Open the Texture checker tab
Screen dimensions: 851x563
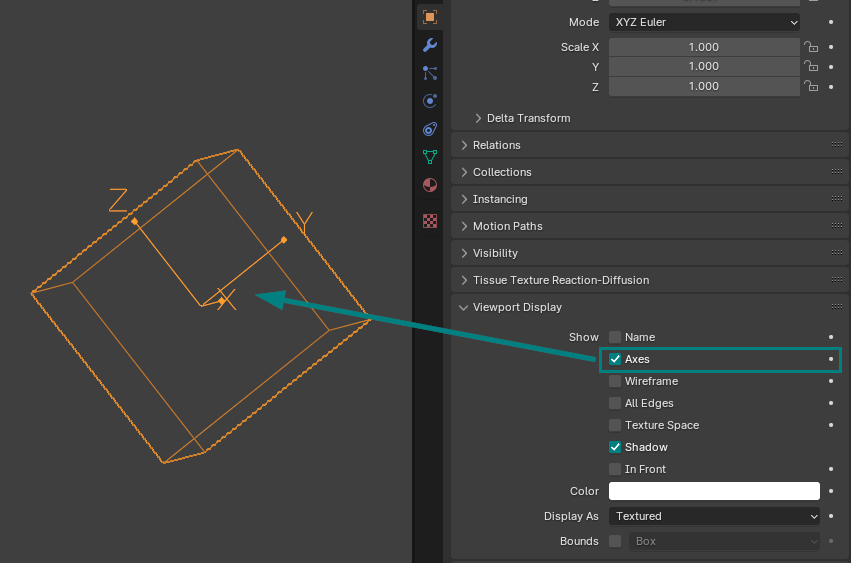pos(430,221)
